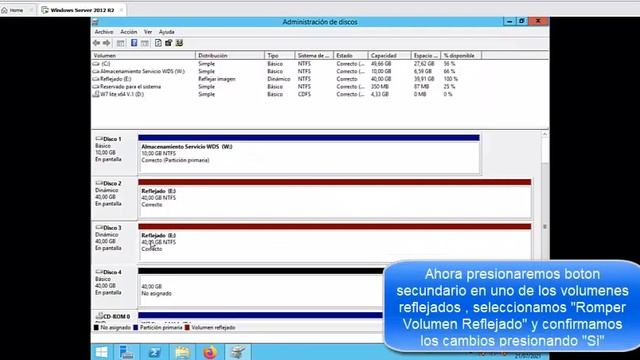640x360 pixels.
Task: Sort by the Tipo column header
Action: 280,56
